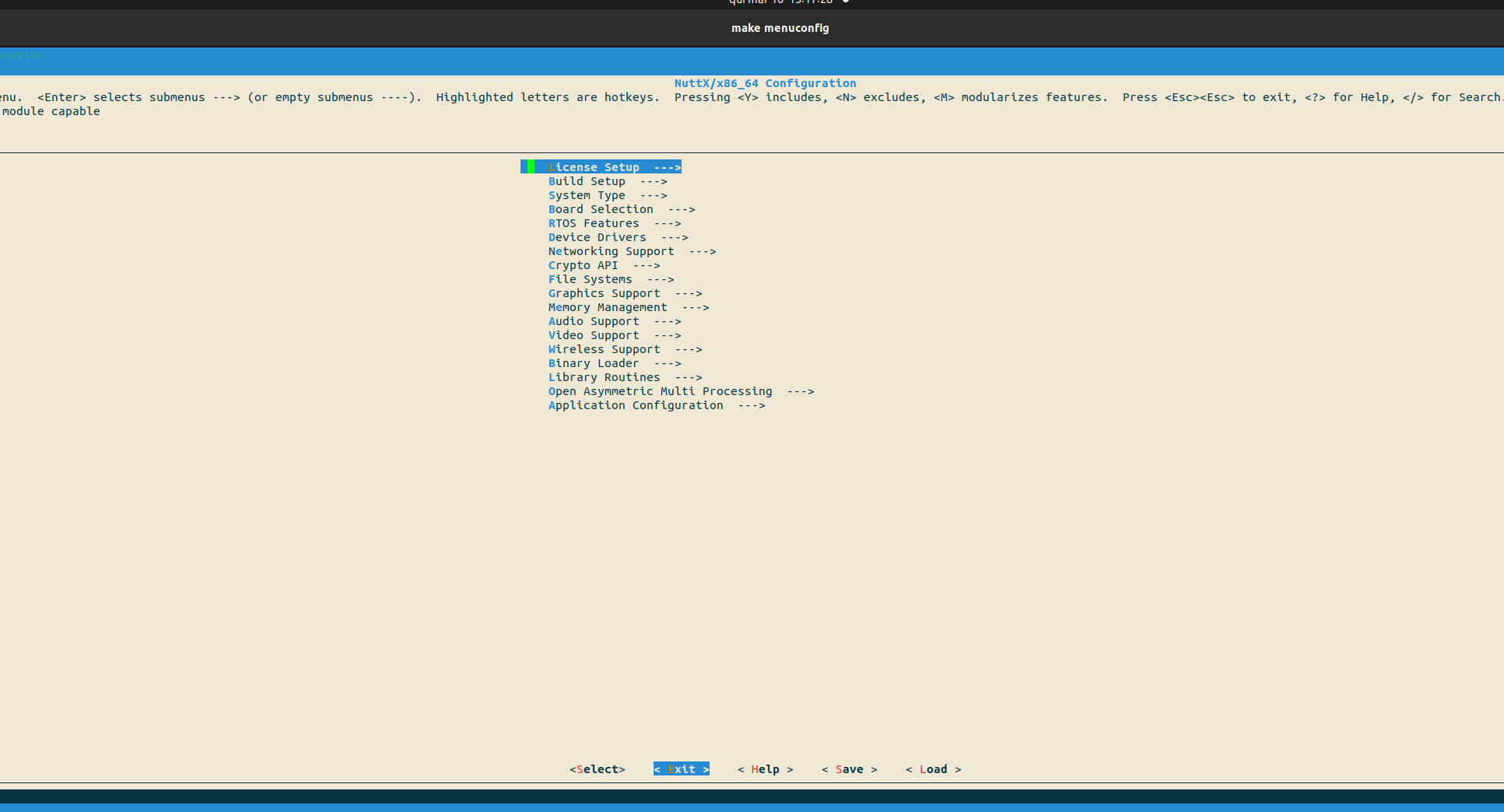
Task: Open the Build Setup submenu
Action: point(587,181)
